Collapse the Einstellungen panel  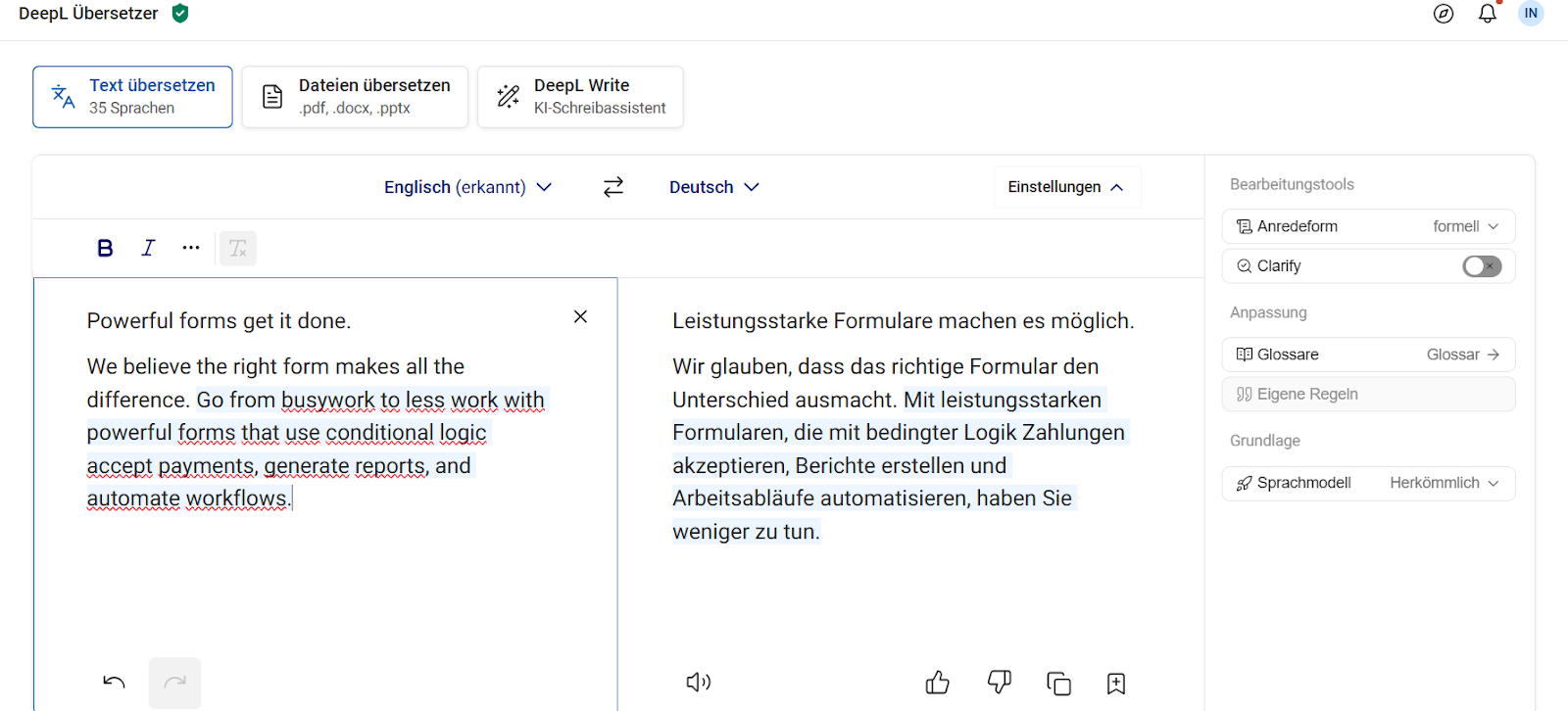1066,187
